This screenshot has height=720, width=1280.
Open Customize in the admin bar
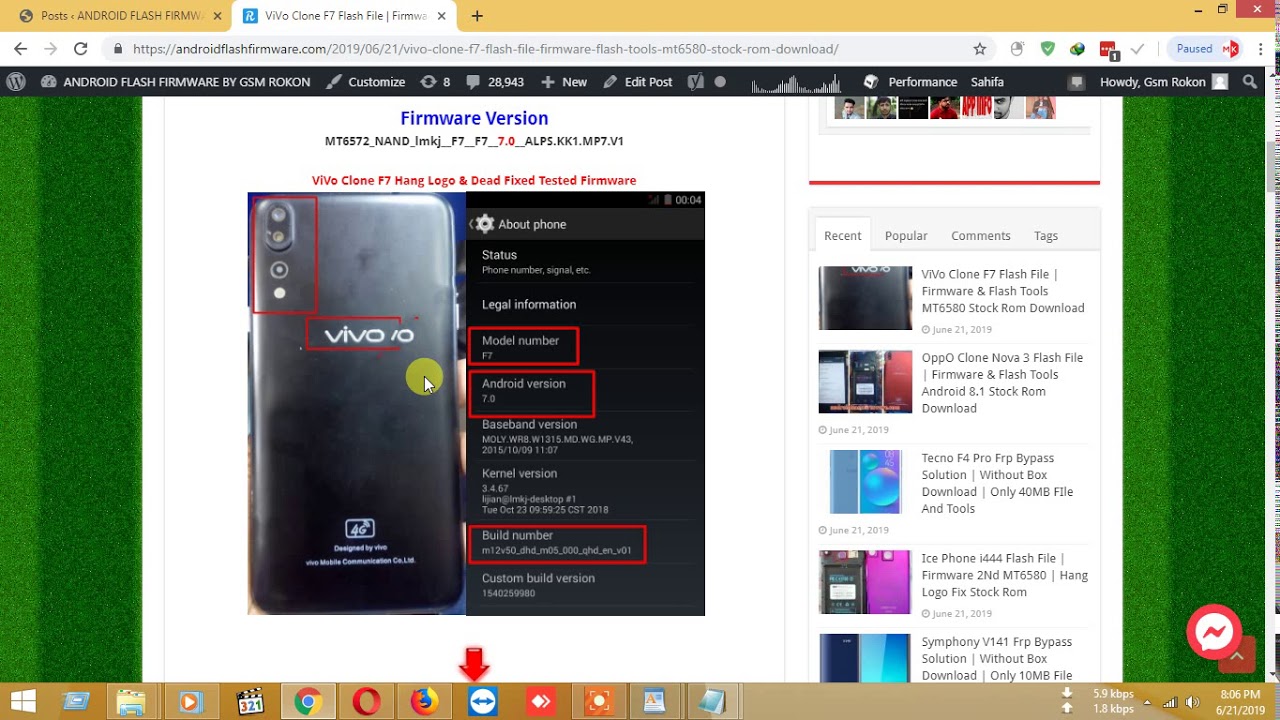coord(365,82)
